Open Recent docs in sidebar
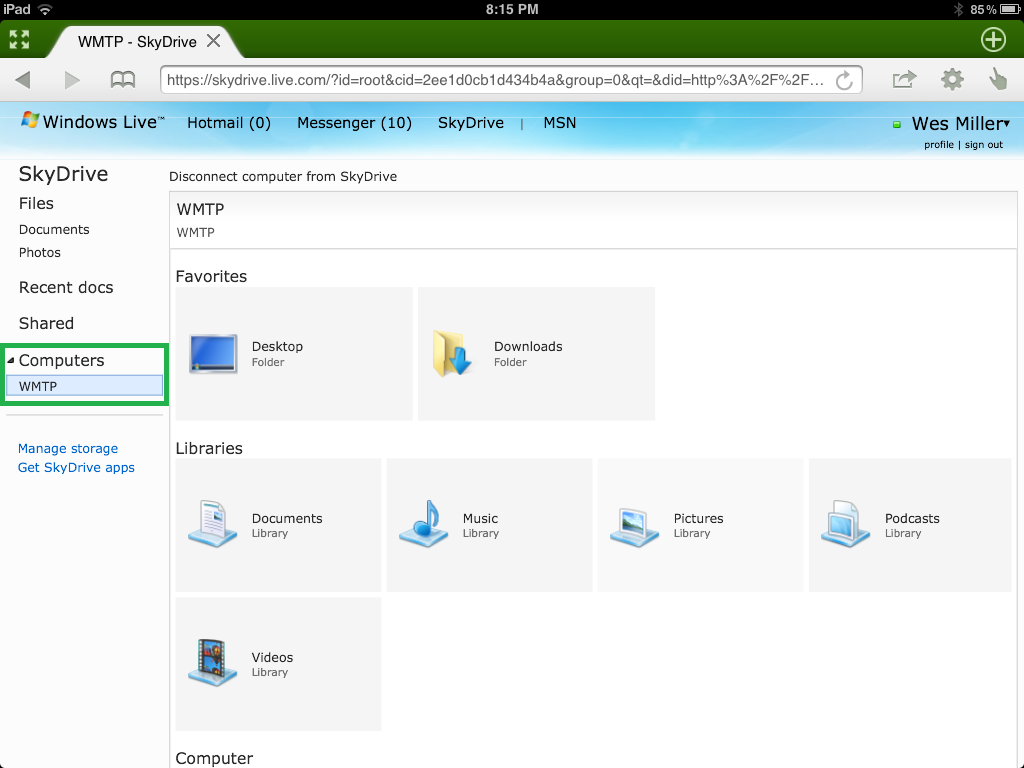 66,287
